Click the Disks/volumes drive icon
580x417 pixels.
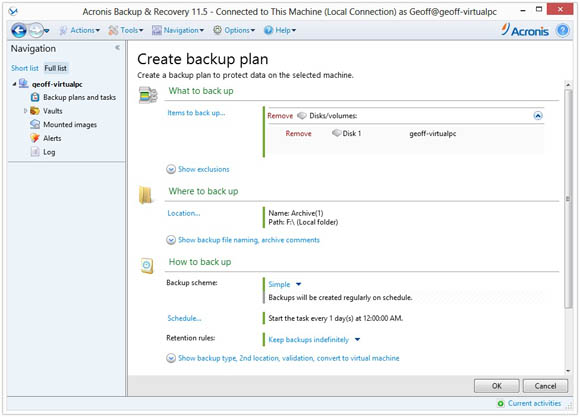coord(302,115)
